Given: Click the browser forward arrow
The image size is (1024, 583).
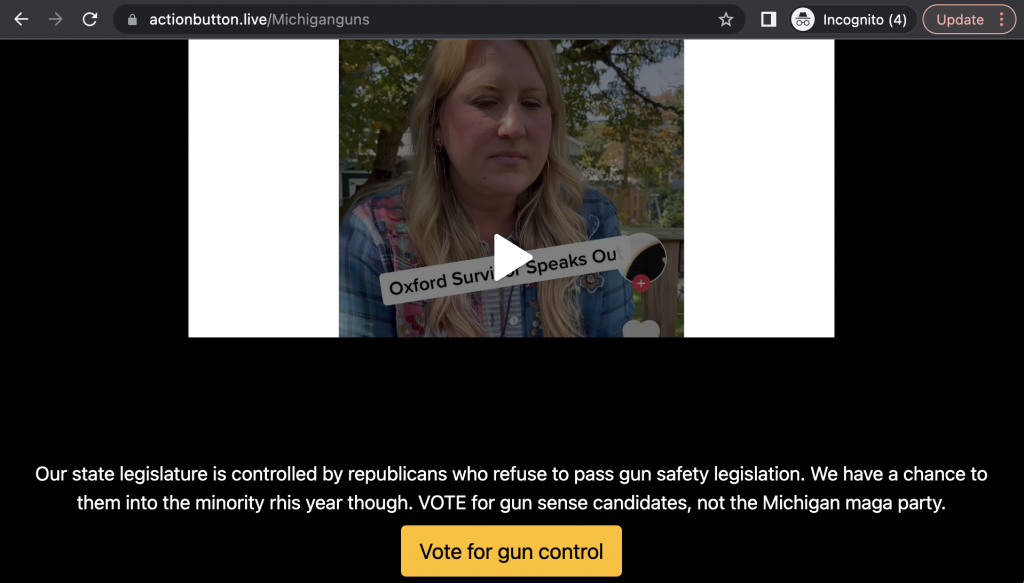Looking at the screenshot, I should (x=56, y=20).
